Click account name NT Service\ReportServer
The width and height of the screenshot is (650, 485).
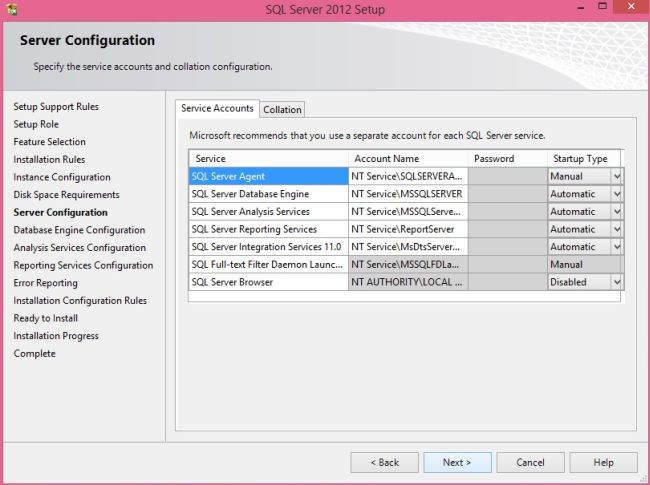[408, 229]
